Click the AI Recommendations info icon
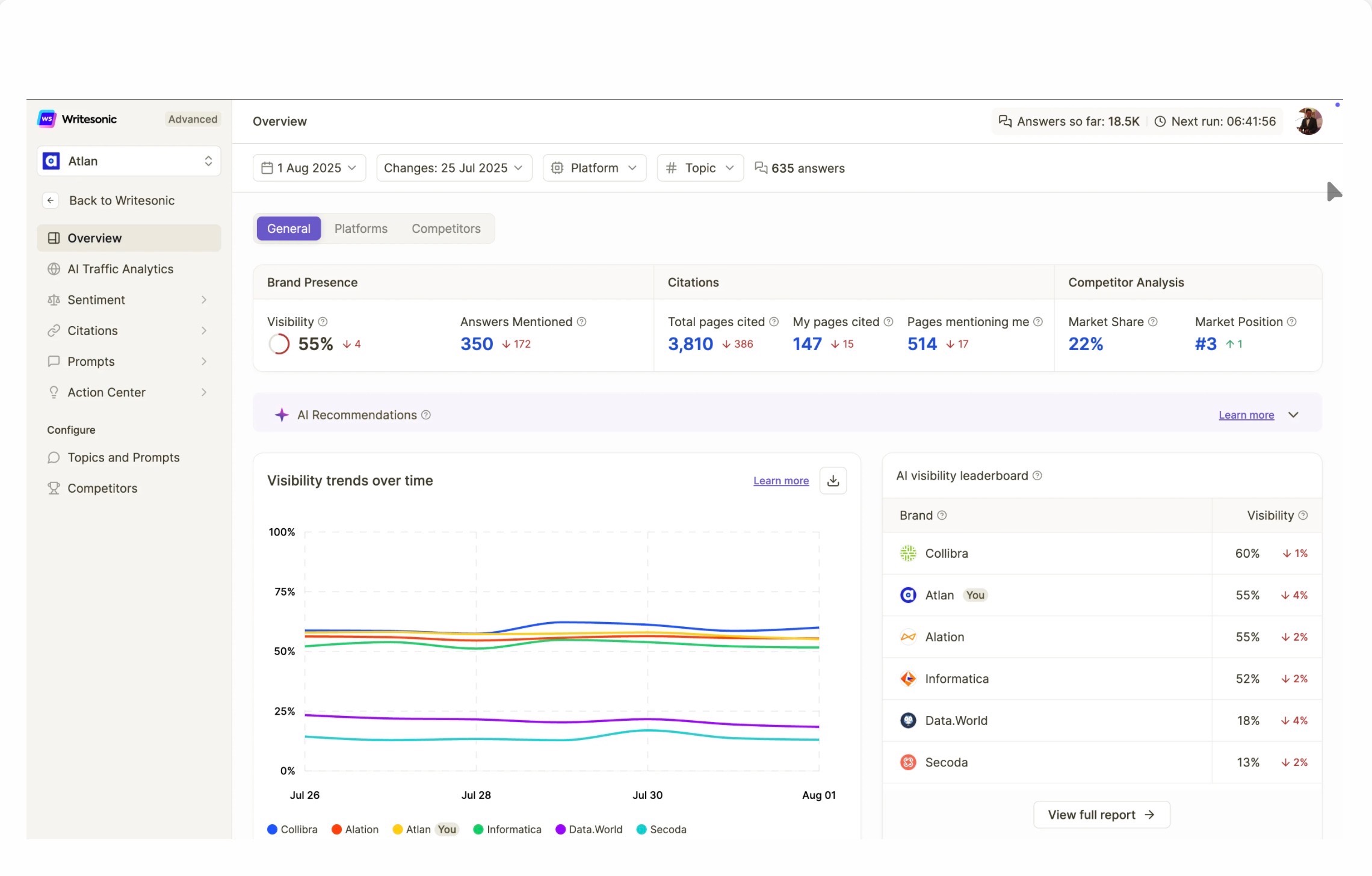Image resolution: width=1372 pixels, height=876 pixels. click(426, 415)
